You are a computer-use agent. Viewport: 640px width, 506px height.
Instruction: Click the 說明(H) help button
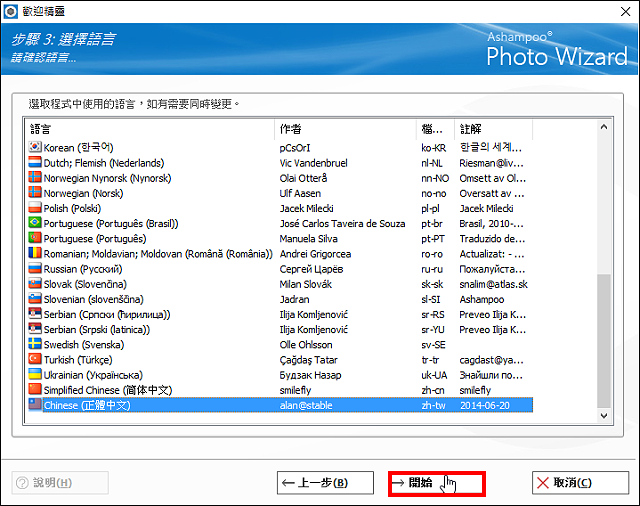[x=60, y=483]
